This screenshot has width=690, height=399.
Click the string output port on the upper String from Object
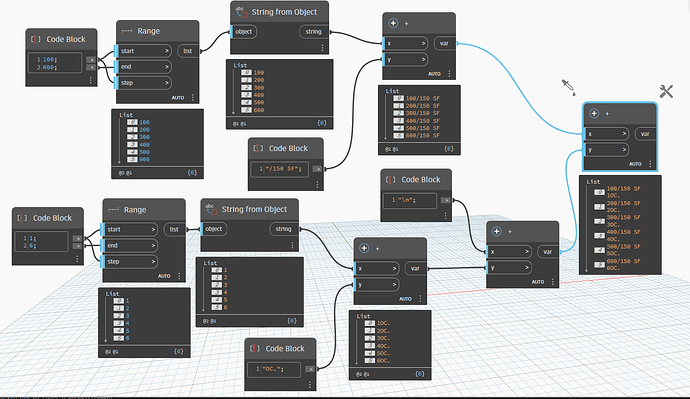(x=313, y=32)
